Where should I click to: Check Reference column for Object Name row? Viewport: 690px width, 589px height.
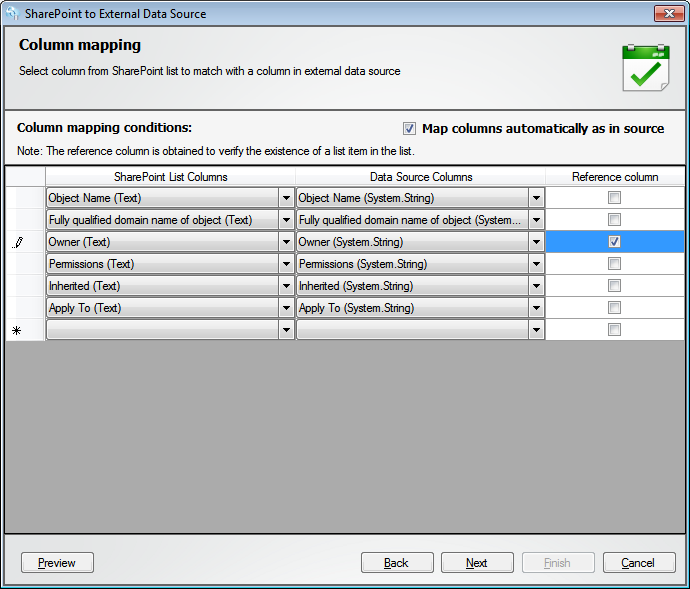tap(614, 198)
